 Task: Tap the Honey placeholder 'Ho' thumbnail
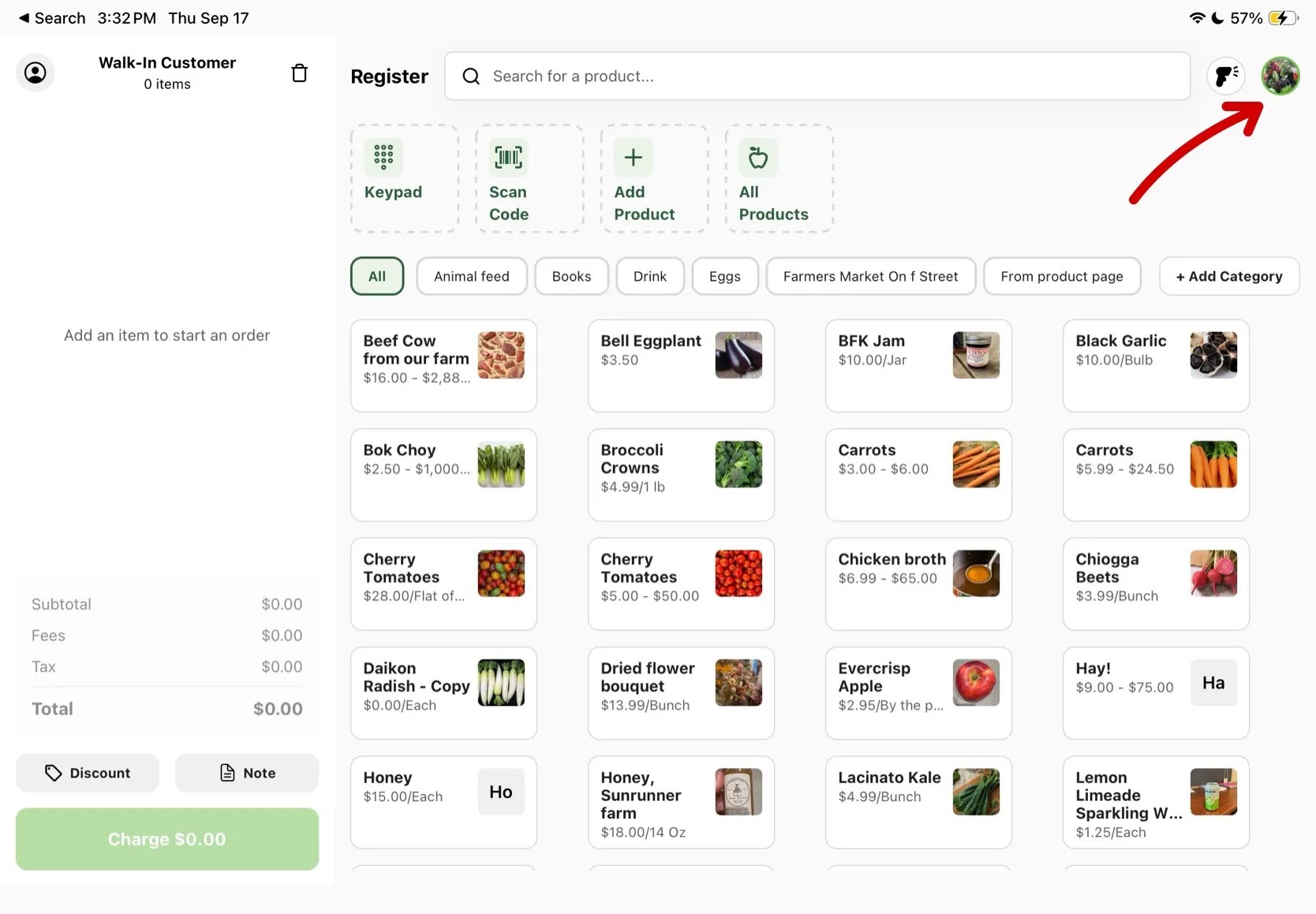tap(501, 792)
